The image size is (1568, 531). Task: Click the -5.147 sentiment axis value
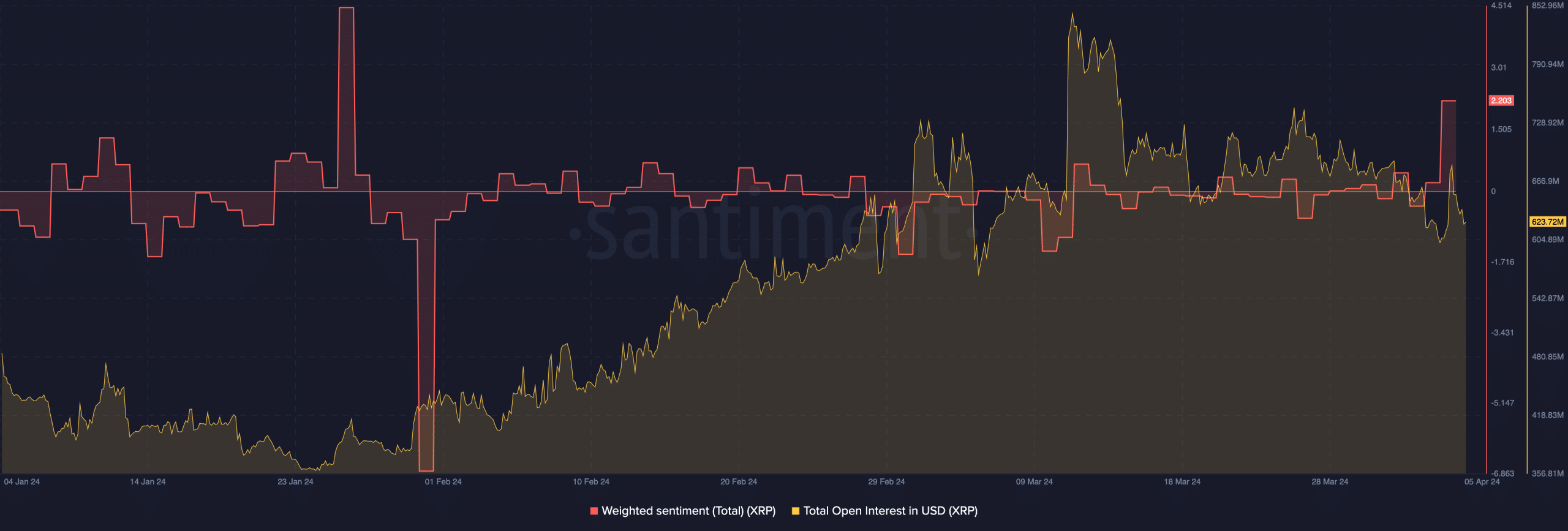[1502, 403]
